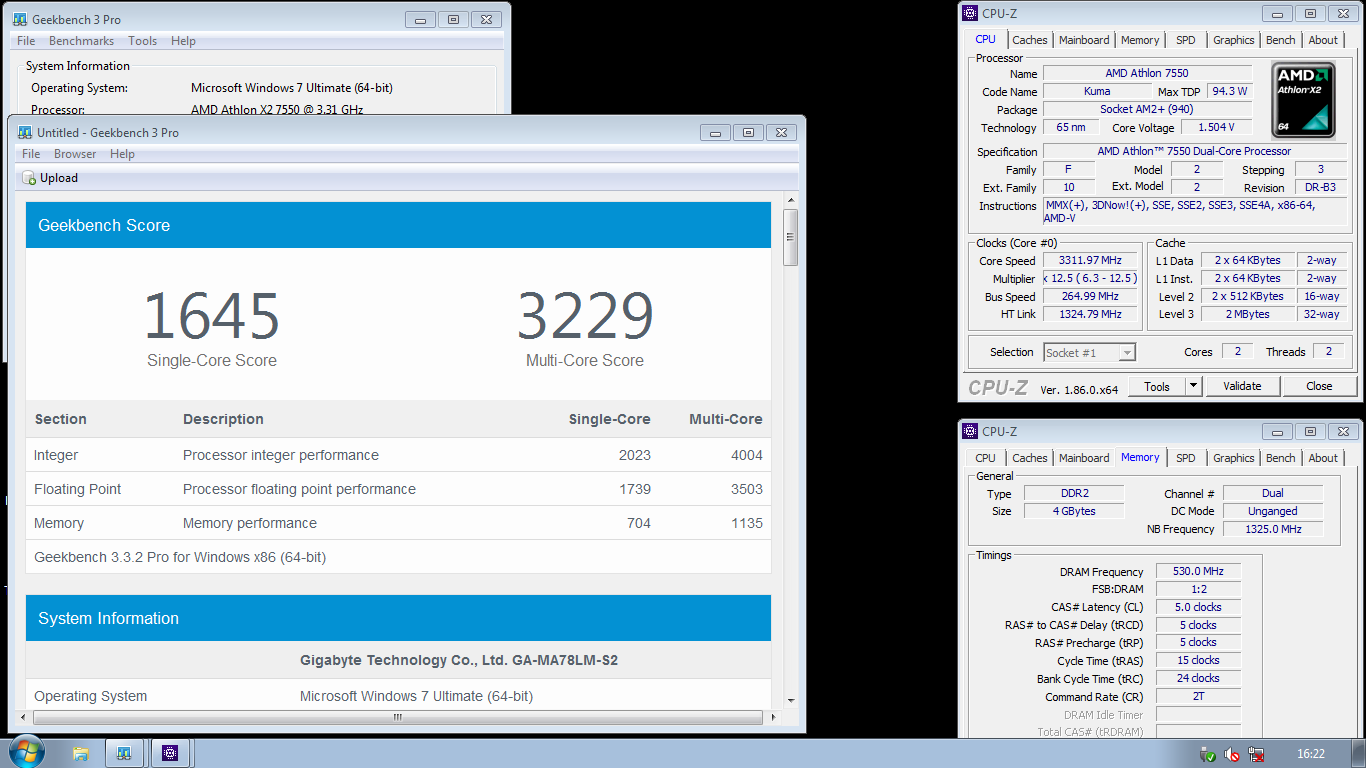This screenshot has width=1366, height=768.
Task: Click the Floating Point row in results table
Action: tap(398, 489)
